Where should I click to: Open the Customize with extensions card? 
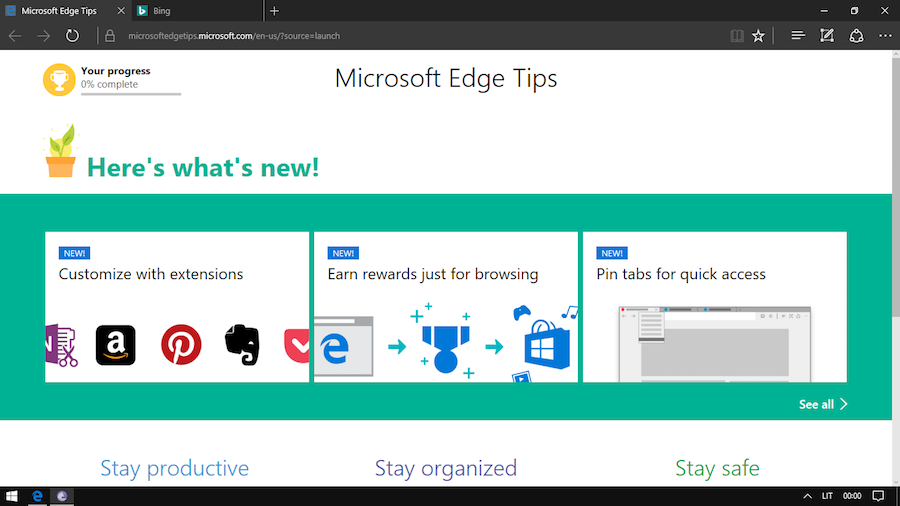(177, 307)
